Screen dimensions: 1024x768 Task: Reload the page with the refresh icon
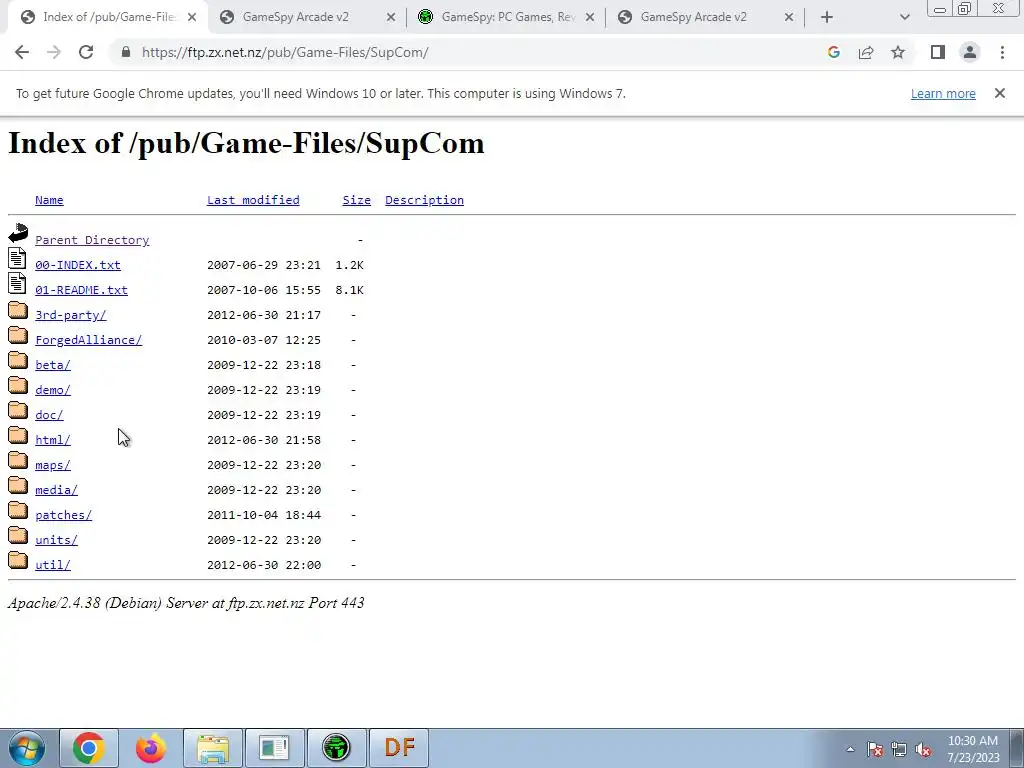tap(86, 52)
